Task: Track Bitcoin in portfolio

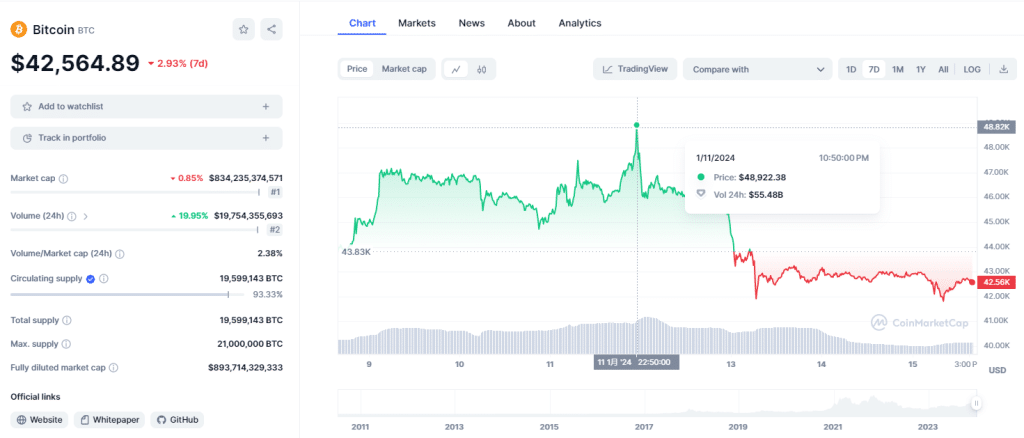Action: [146, 138]
